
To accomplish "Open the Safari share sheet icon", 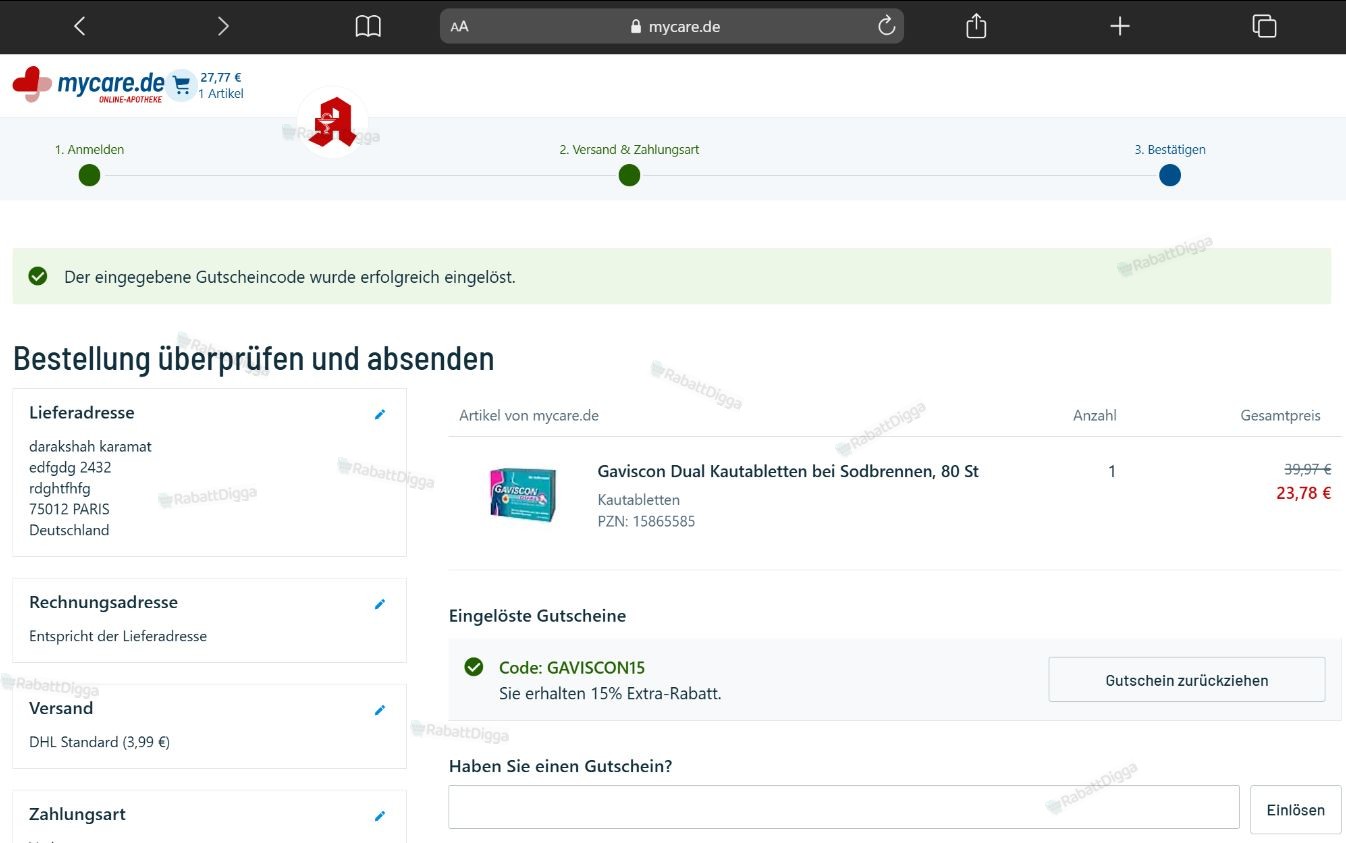I will click(x=976, y=26).
